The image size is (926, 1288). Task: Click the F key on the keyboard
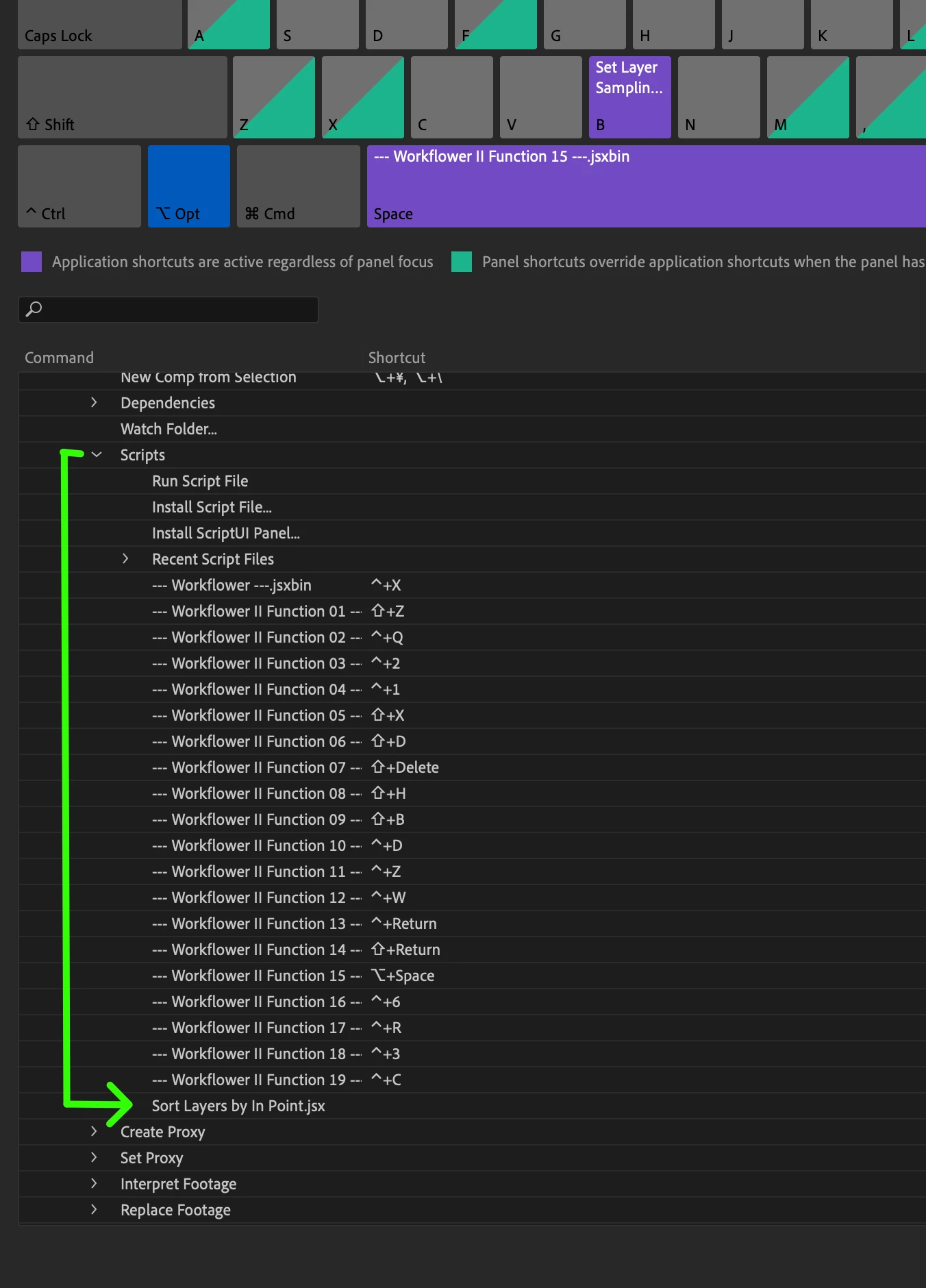[496, 25]
